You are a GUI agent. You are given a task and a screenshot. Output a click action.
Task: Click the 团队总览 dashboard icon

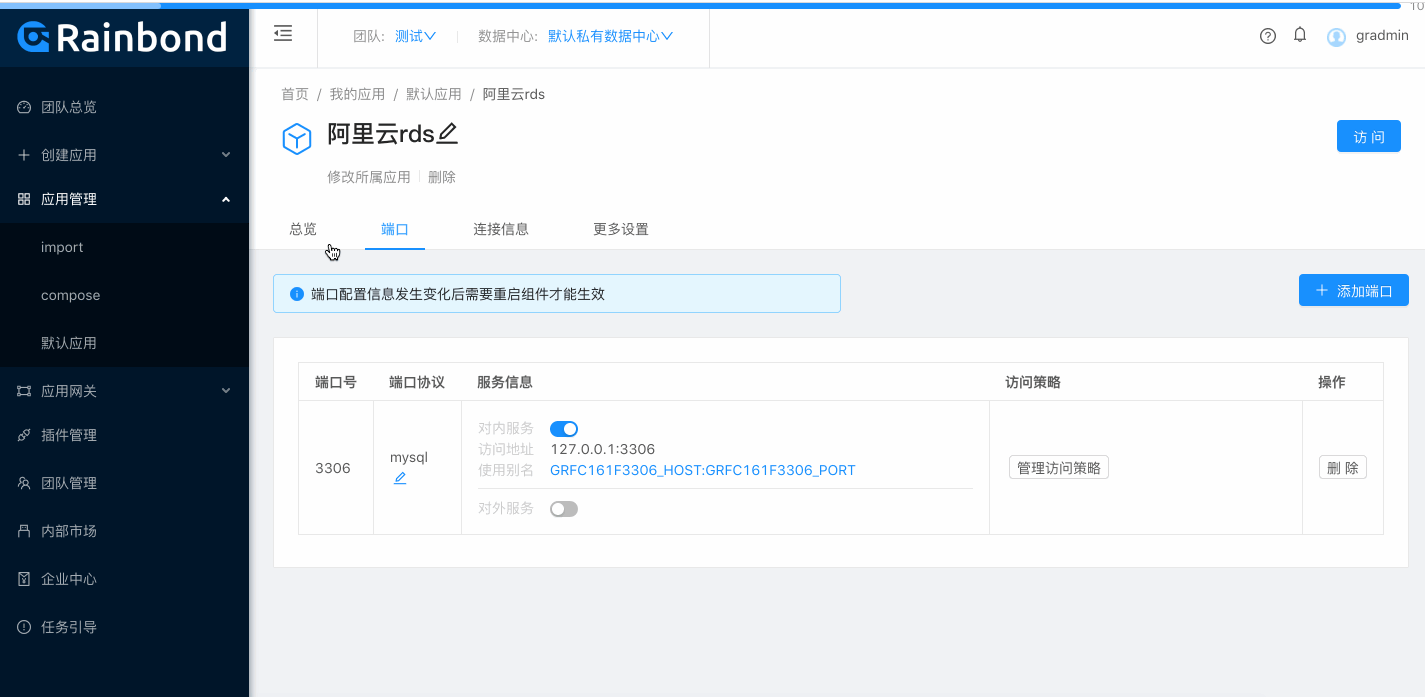point(24,107)
